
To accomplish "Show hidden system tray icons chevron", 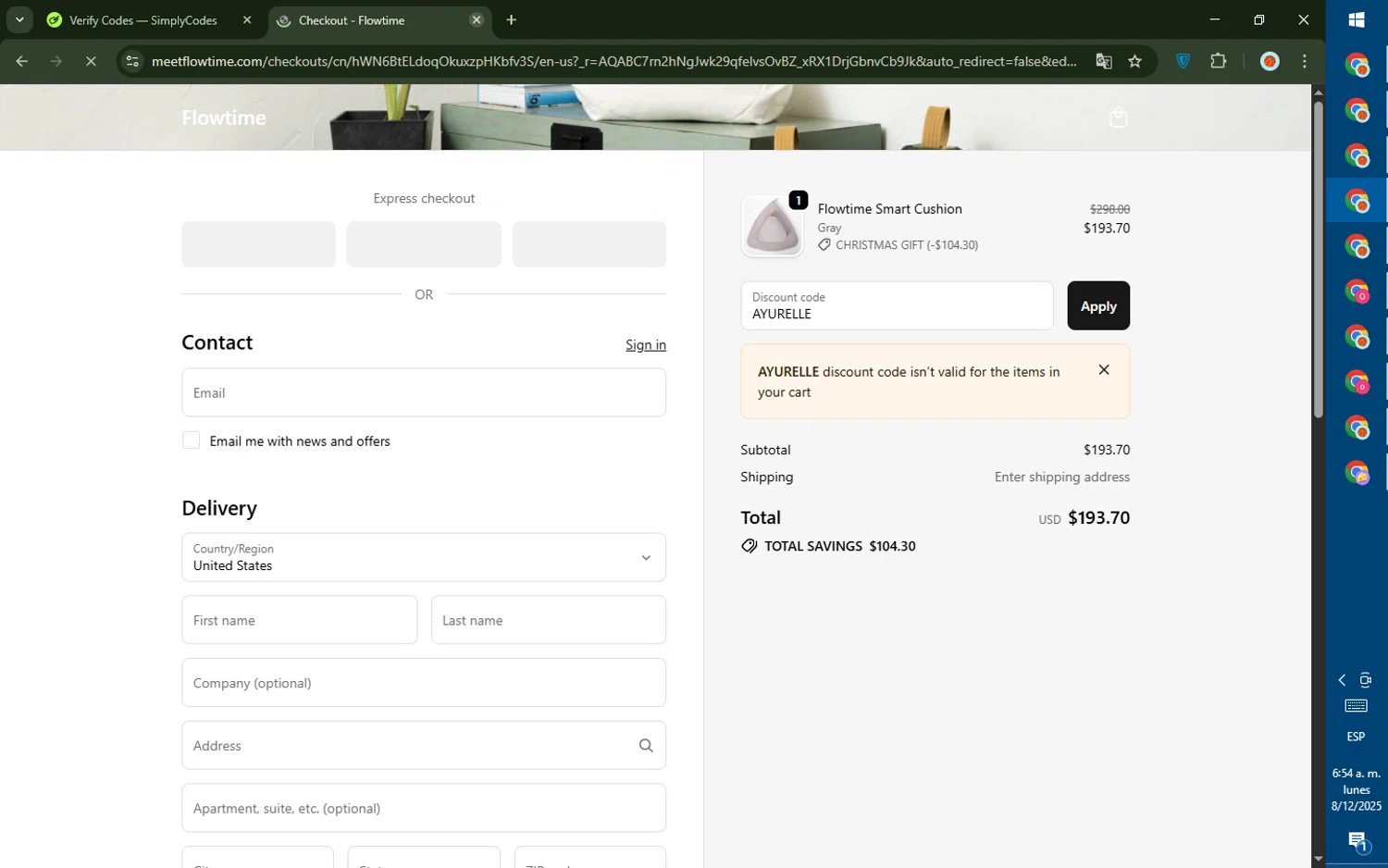I will click(x=1342, y=680).
